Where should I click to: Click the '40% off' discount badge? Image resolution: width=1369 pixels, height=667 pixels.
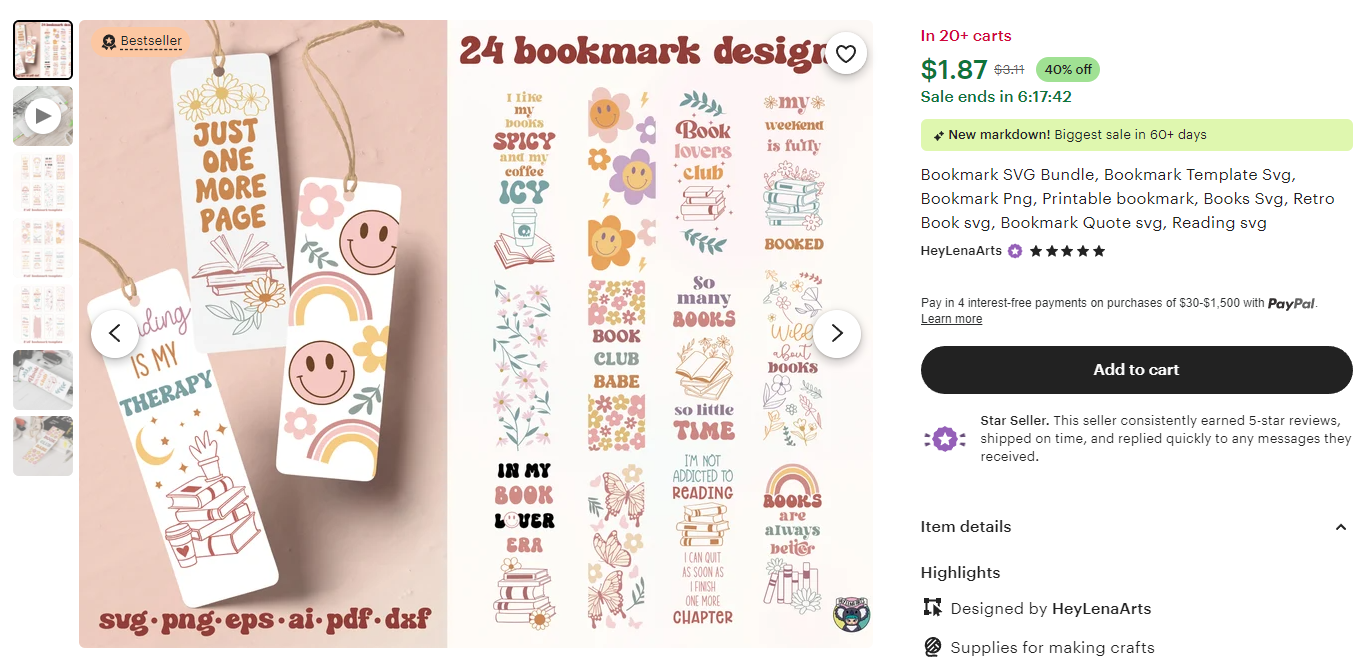1068,69
